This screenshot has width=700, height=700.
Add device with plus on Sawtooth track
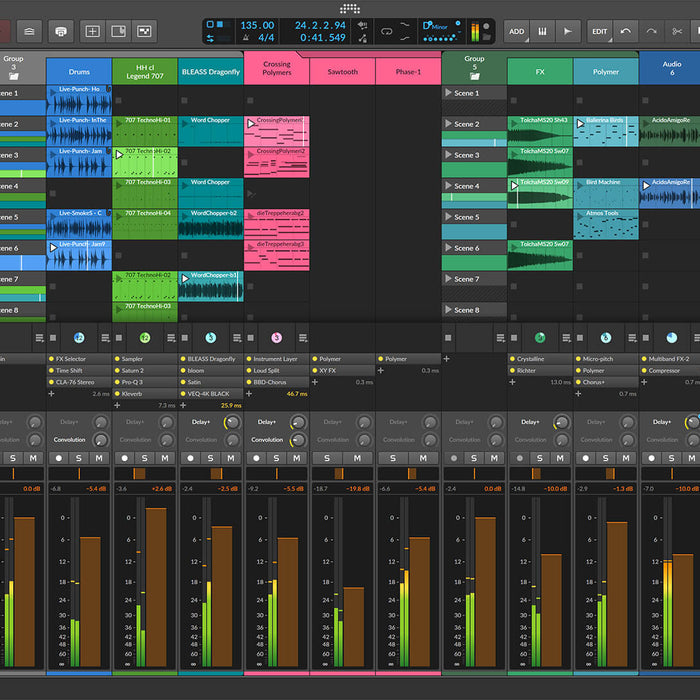click(x=315, y=382)
